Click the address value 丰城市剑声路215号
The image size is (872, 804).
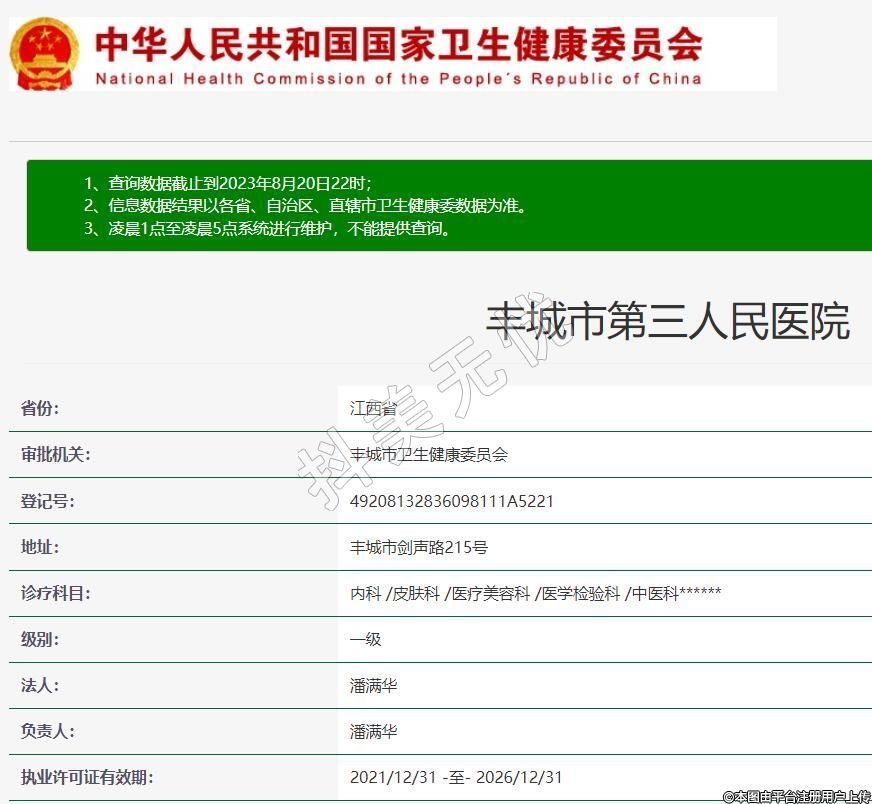pyautogui.click(x=419, y=547)
